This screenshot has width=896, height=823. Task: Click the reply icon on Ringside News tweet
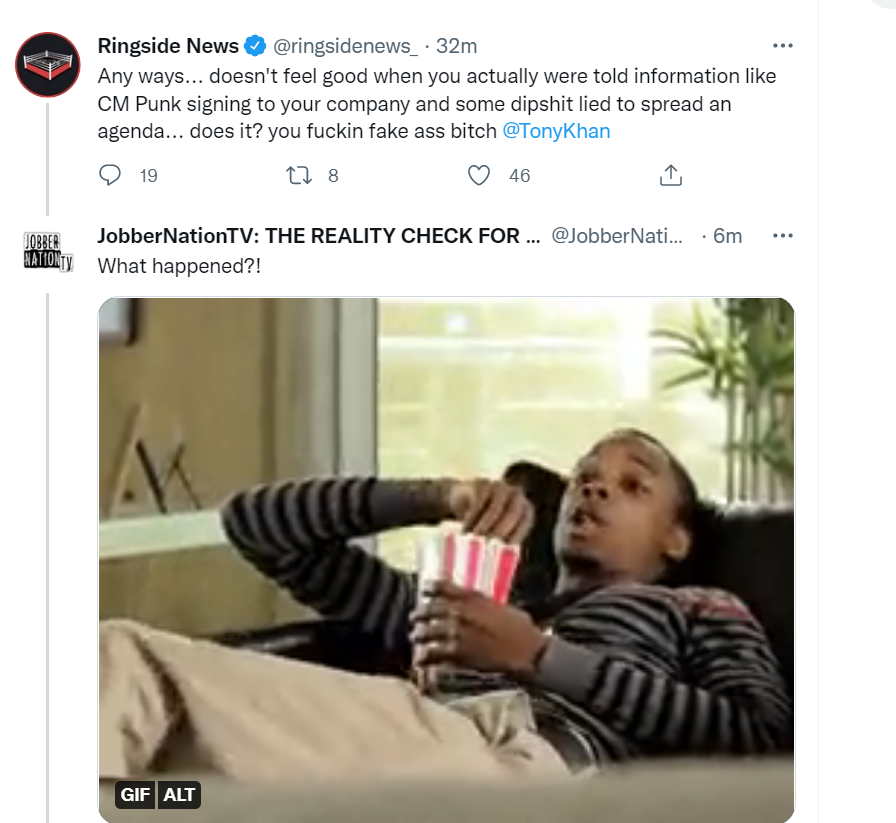coord(110,175)
